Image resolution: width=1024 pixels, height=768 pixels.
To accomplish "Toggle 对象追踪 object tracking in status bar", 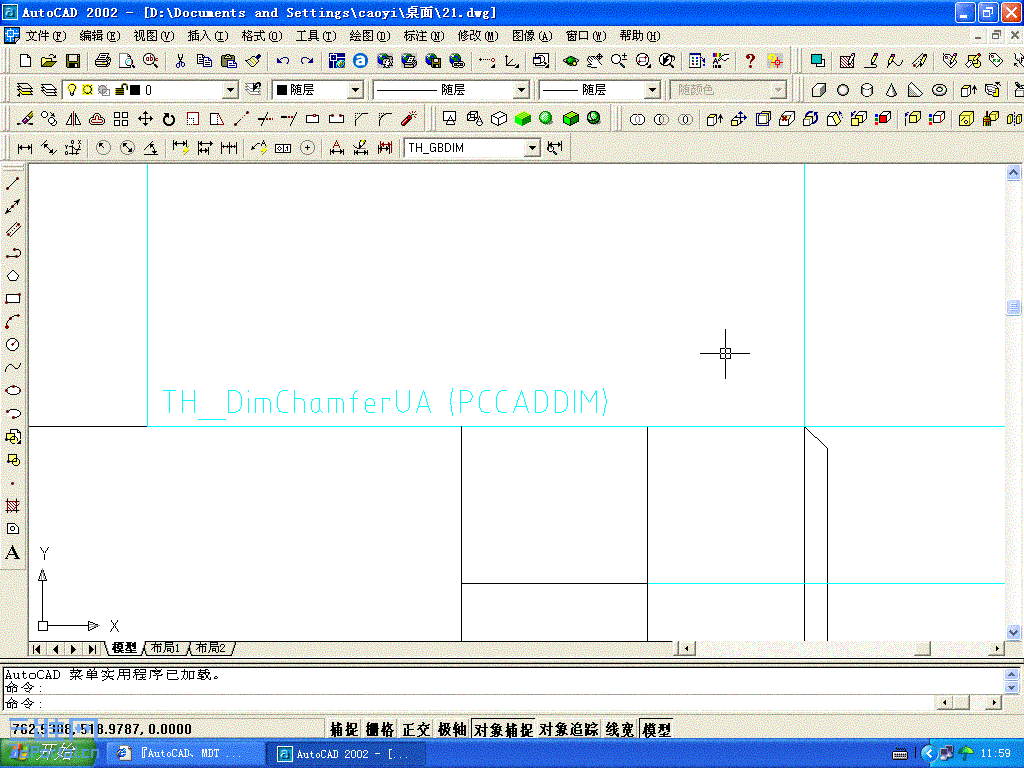I will tap(568, 729).
